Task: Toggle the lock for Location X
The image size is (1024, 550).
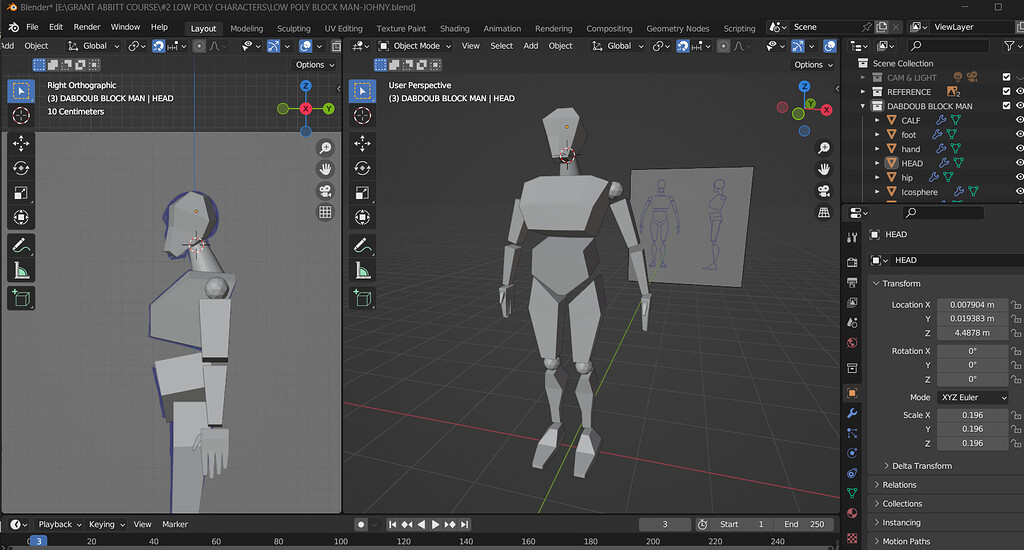Action: click(1016, 305)
